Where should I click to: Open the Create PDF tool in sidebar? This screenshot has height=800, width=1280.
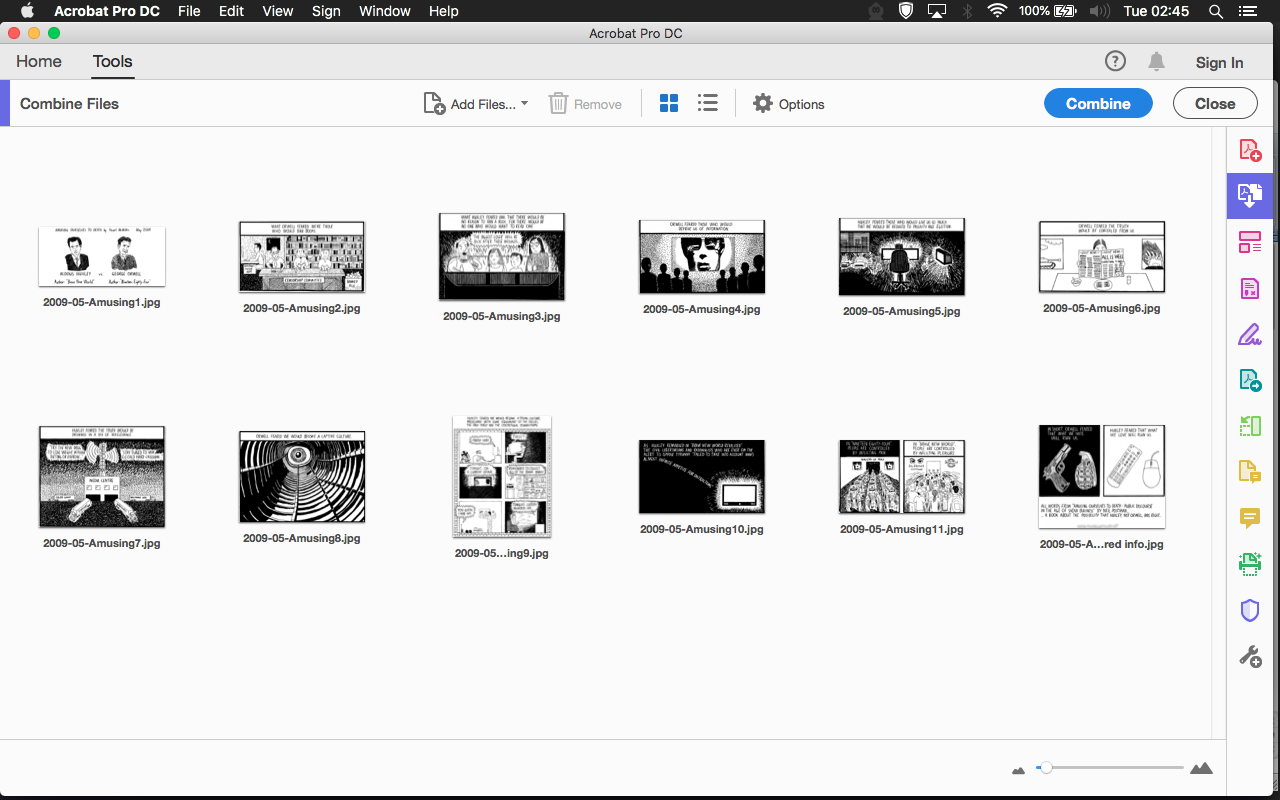tap(1250, 151)
